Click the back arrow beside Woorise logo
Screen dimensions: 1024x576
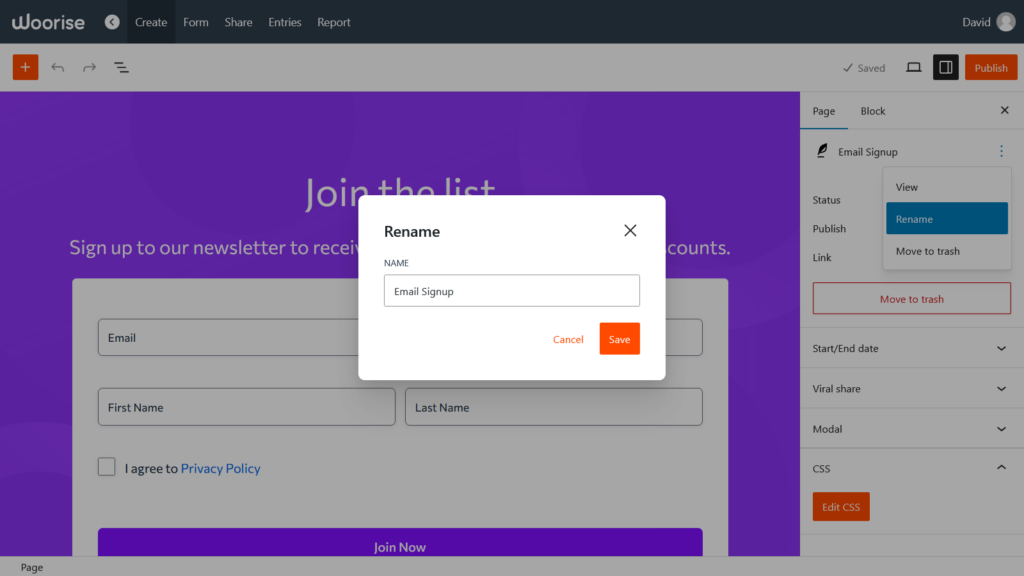pyautogui.click(x=112, y=20)
